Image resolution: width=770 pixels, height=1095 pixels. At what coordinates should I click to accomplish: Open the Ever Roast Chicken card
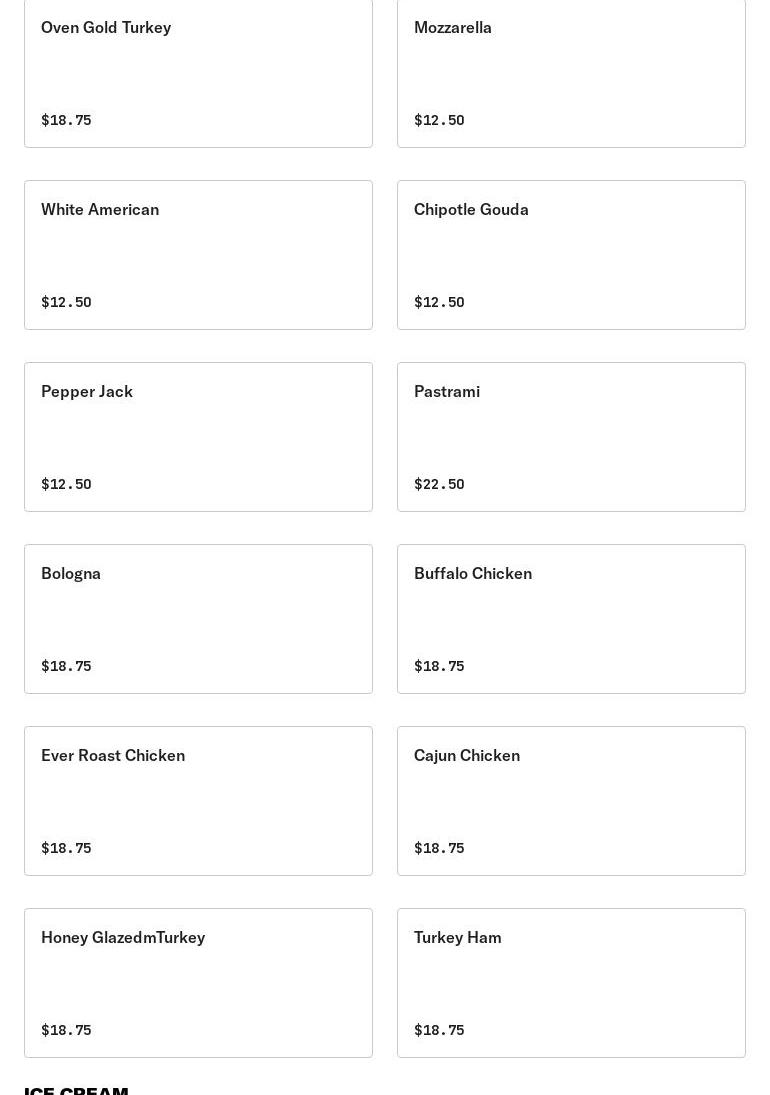[x=198, y=800]
